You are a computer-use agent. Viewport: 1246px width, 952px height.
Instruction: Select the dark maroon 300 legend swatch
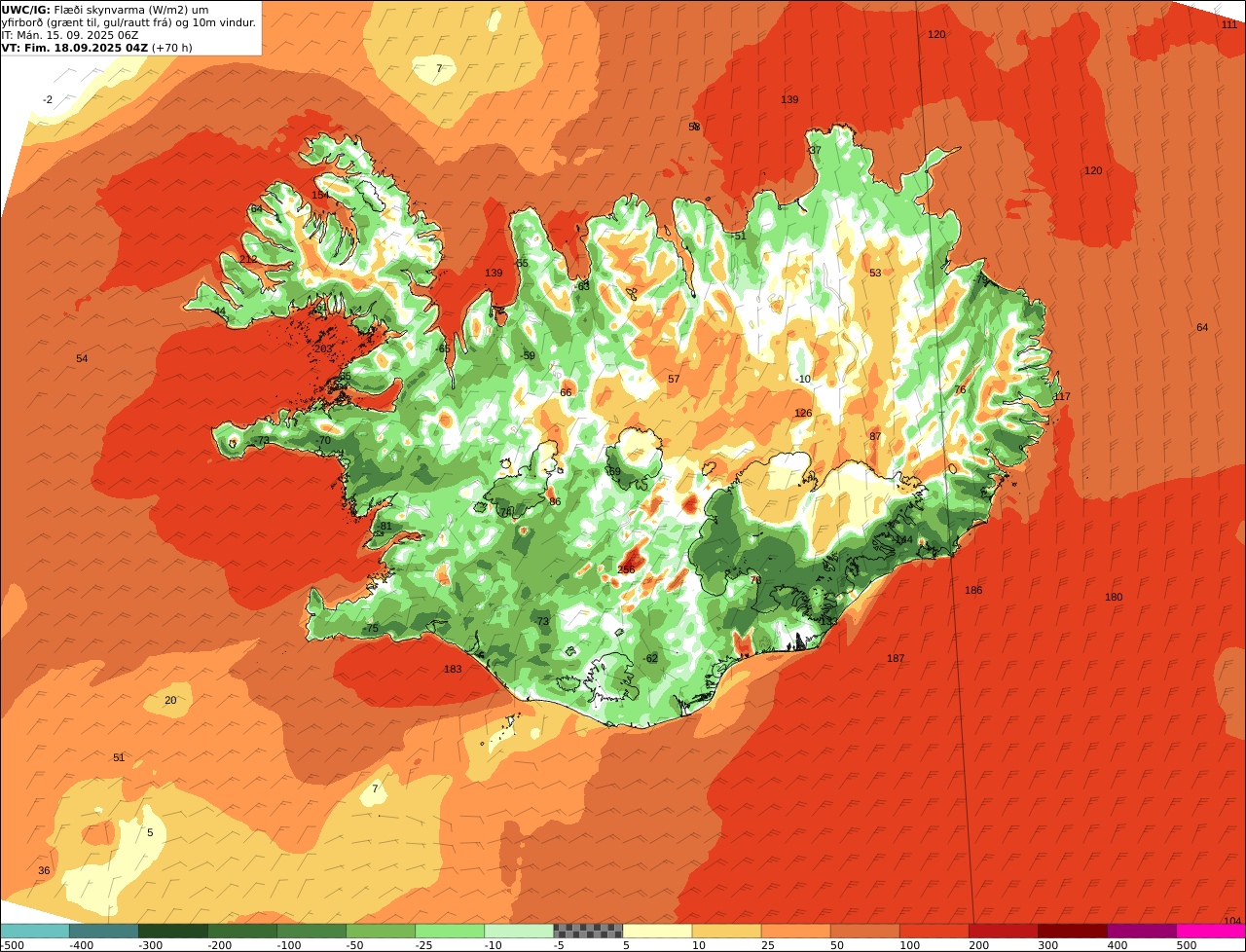point(1072,931)
